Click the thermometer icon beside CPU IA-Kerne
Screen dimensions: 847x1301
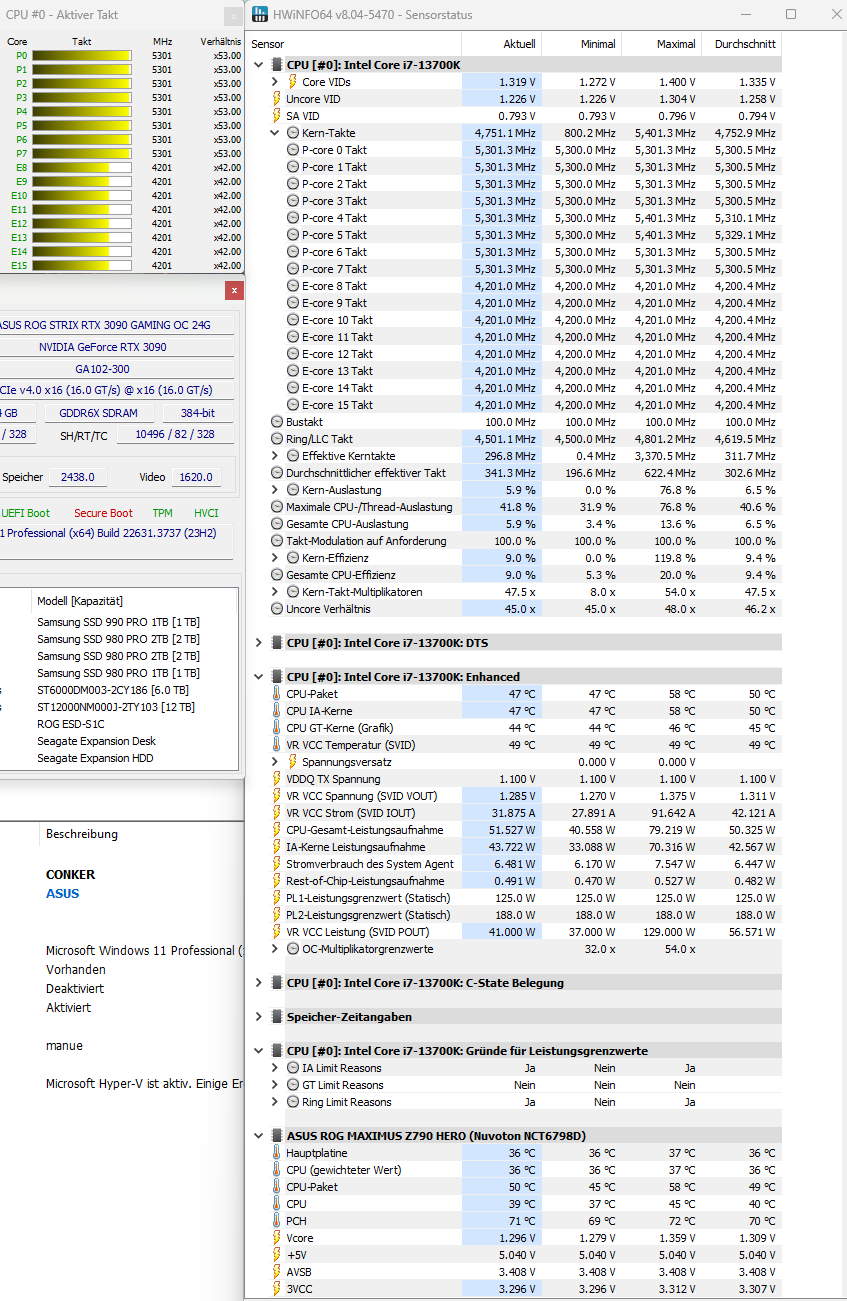pos(277,711)
